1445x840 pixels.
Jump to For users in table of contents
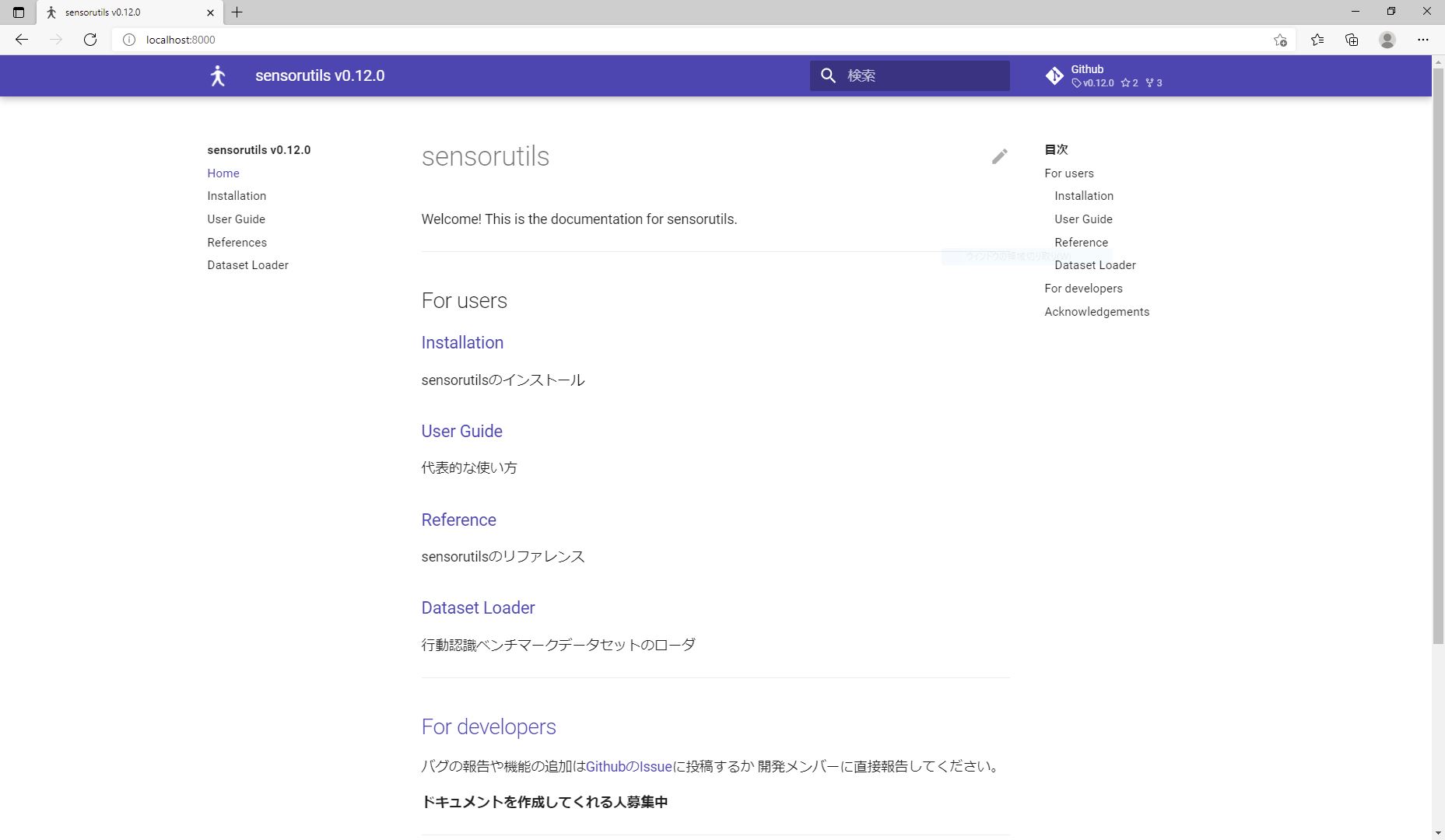1068,173
